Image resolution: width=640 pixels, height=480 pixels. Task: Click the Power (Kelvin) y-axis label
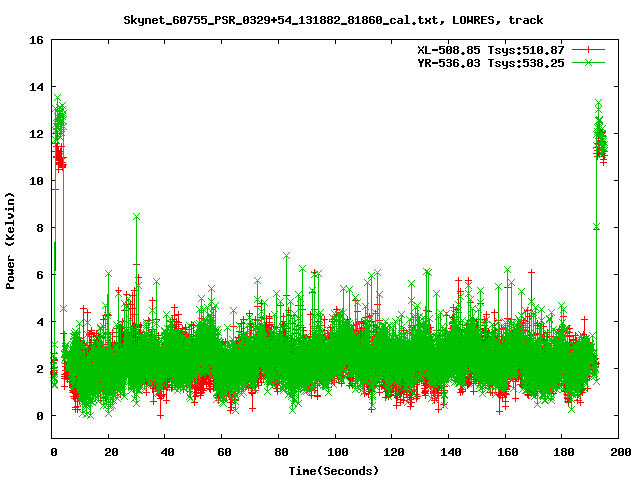click(x=10, y=241)
